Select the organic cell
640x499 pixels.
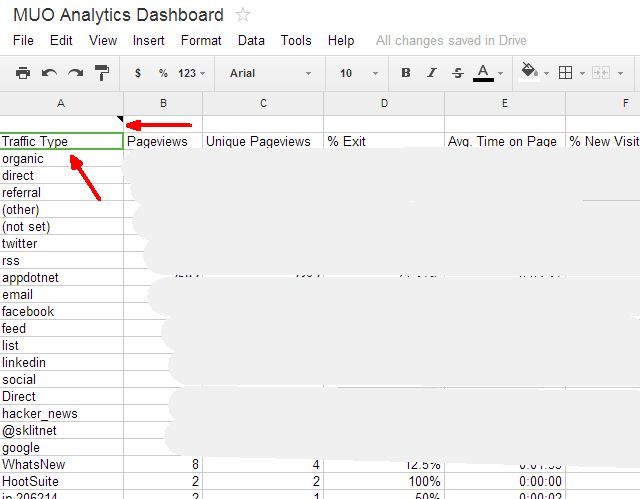tap(61, 158)
